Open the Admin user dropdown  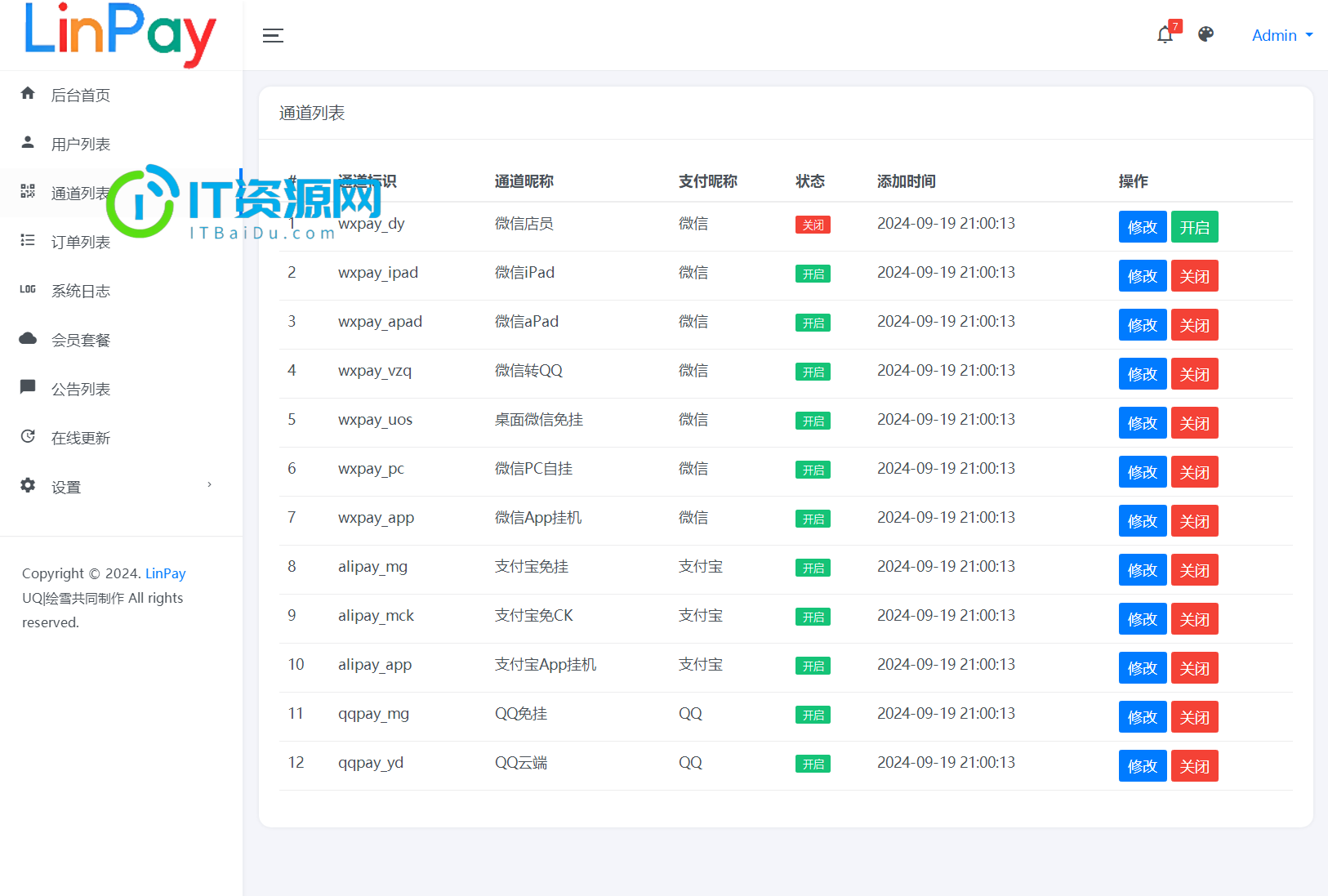coord(1282,35)
